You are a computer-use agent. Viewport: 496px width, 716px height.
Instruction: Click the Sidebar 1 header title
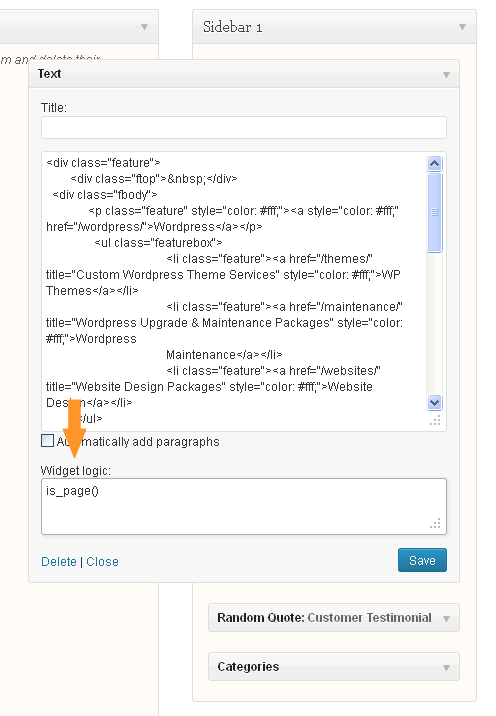tap(232, 27)
